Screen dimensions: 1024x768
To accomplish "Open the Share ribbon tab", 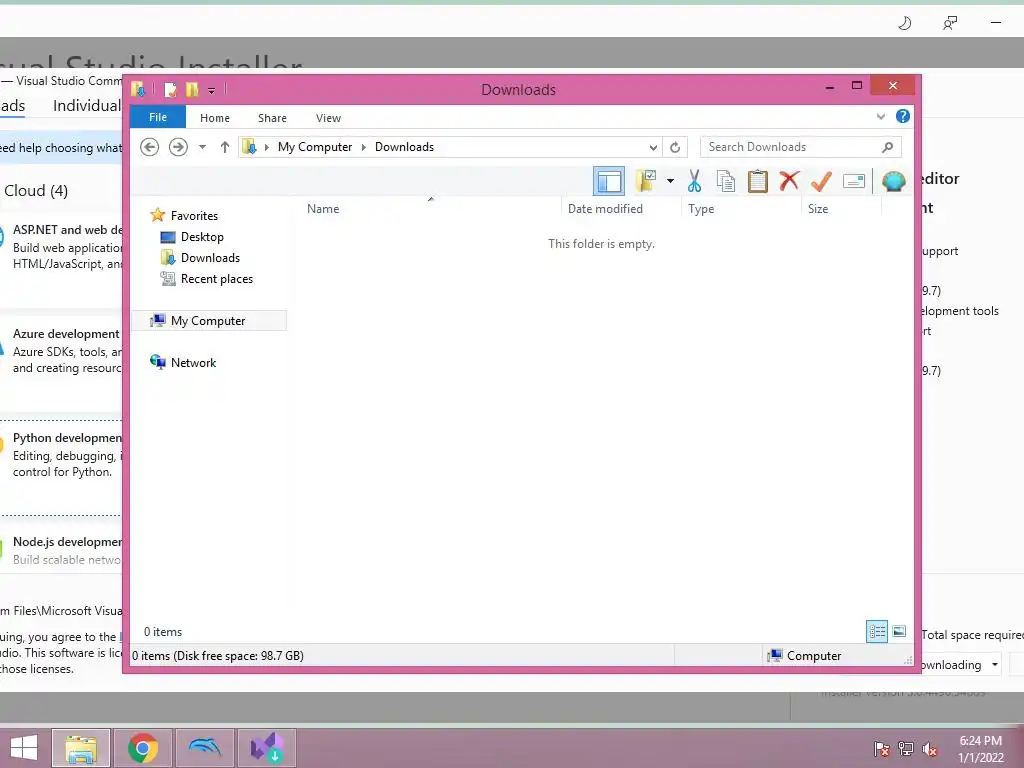I will (272, 118).
